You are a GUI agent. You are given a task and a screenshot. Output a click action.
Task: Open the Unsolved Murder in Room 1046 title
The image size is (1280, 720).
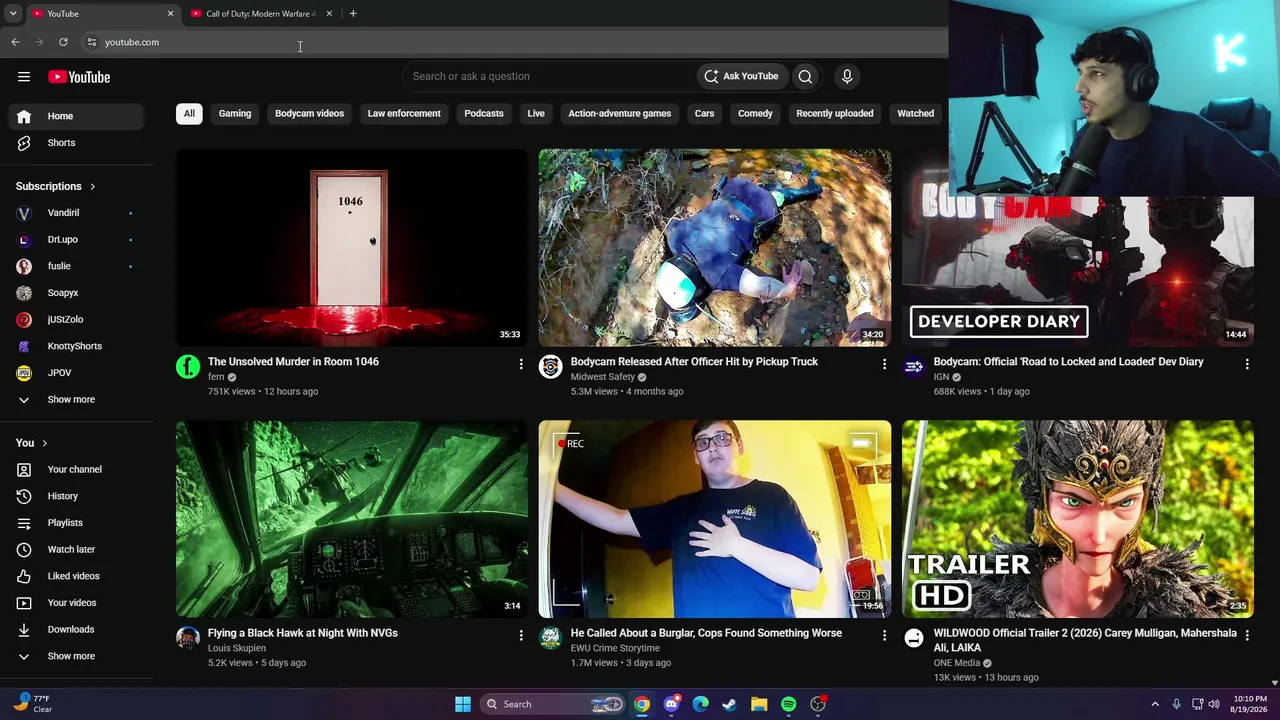click(293, 362)
